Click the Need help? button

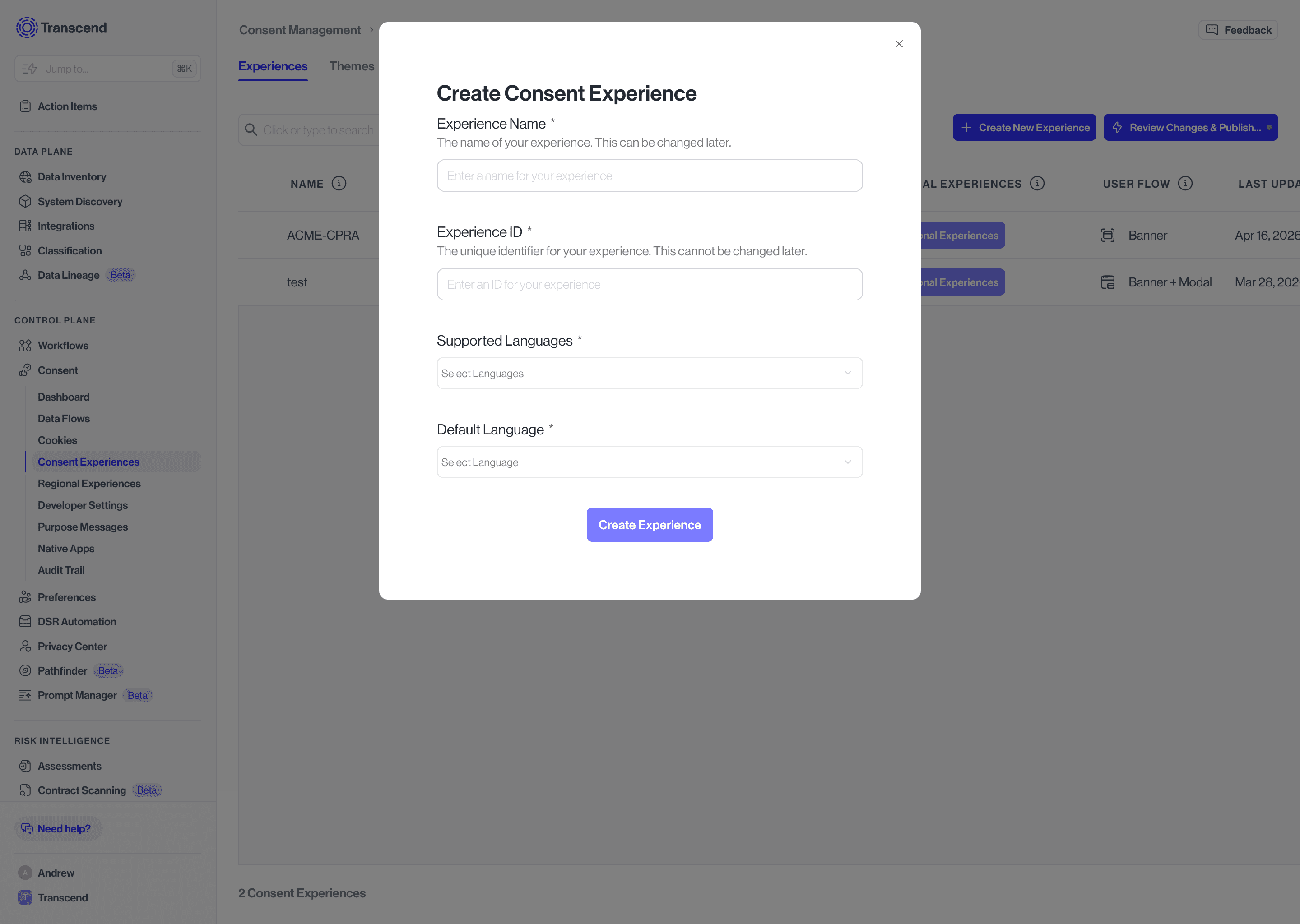click(58, 828)
